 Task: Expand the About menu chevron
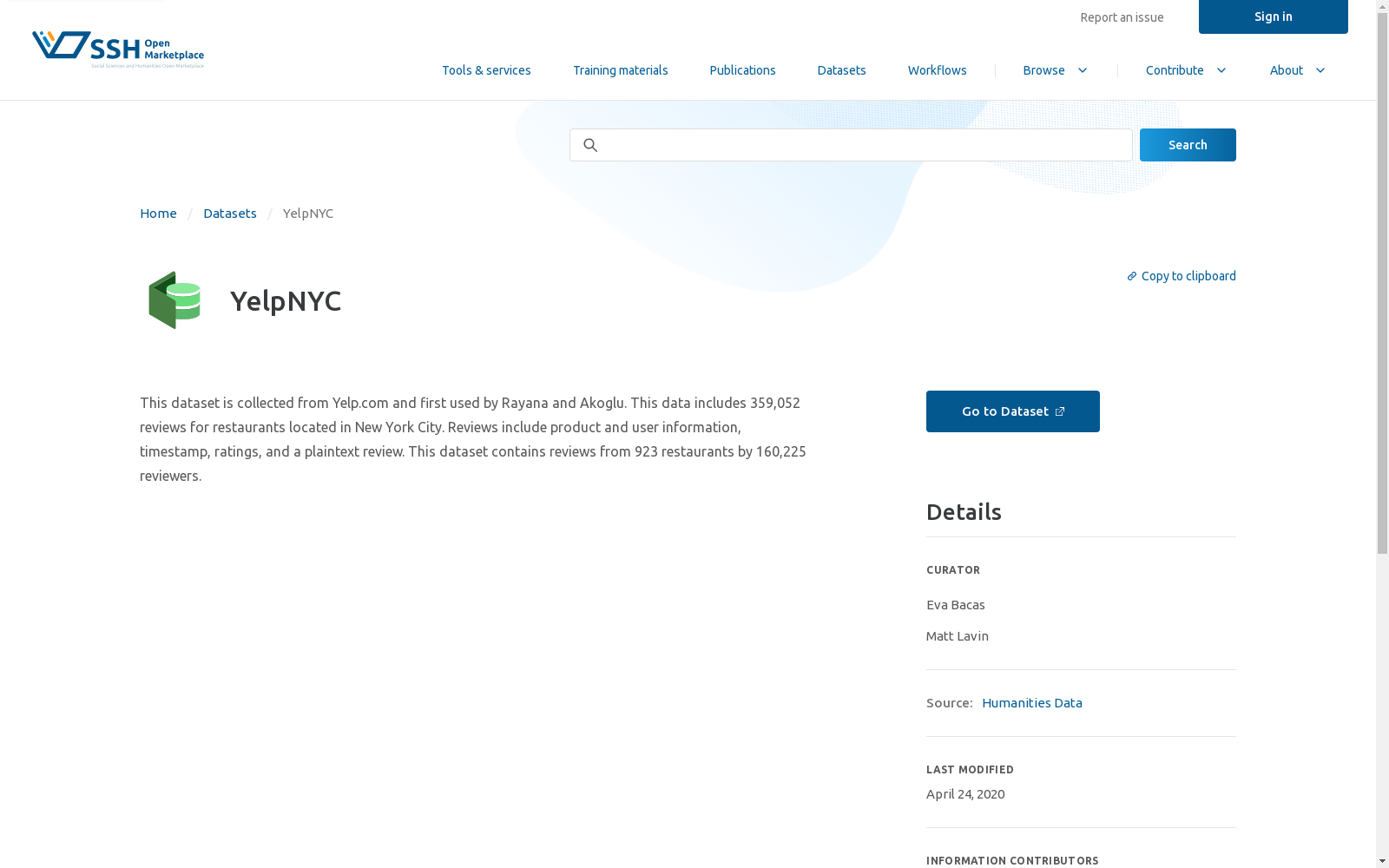pyautogui.click(x=1320, y=70)
